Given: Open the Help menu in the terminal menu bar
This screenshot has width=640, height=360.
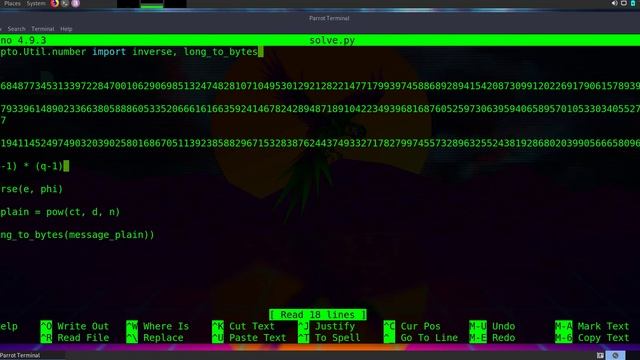Looking at the screenshot, I should pos(66,29).
